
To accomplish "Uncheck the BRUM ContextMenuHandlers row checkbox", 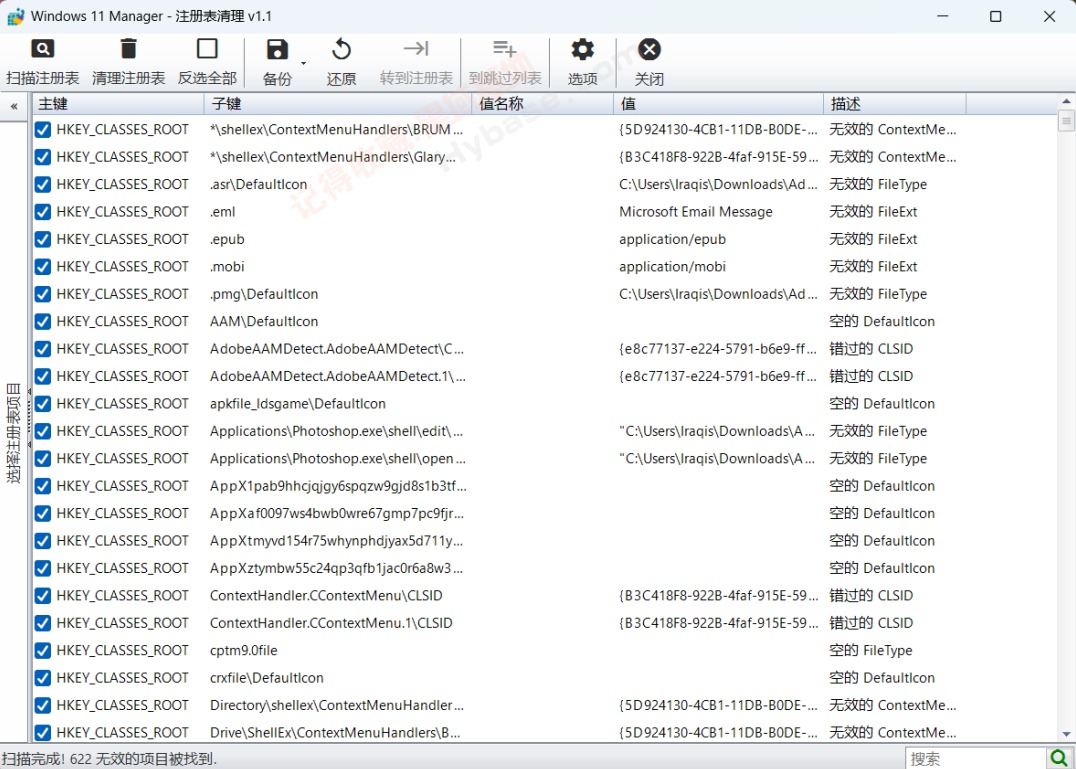I will pos(43,130).
